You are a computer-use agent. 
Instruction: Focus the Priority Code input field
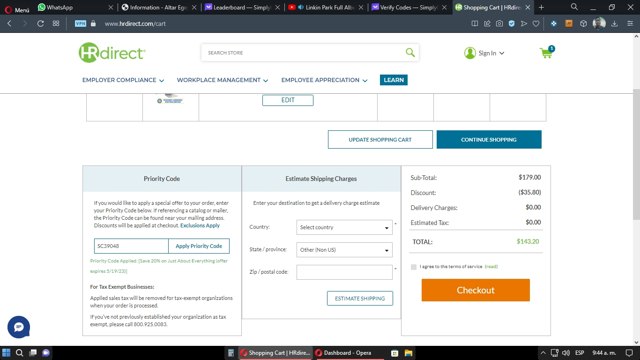click(x=131, y=246)
